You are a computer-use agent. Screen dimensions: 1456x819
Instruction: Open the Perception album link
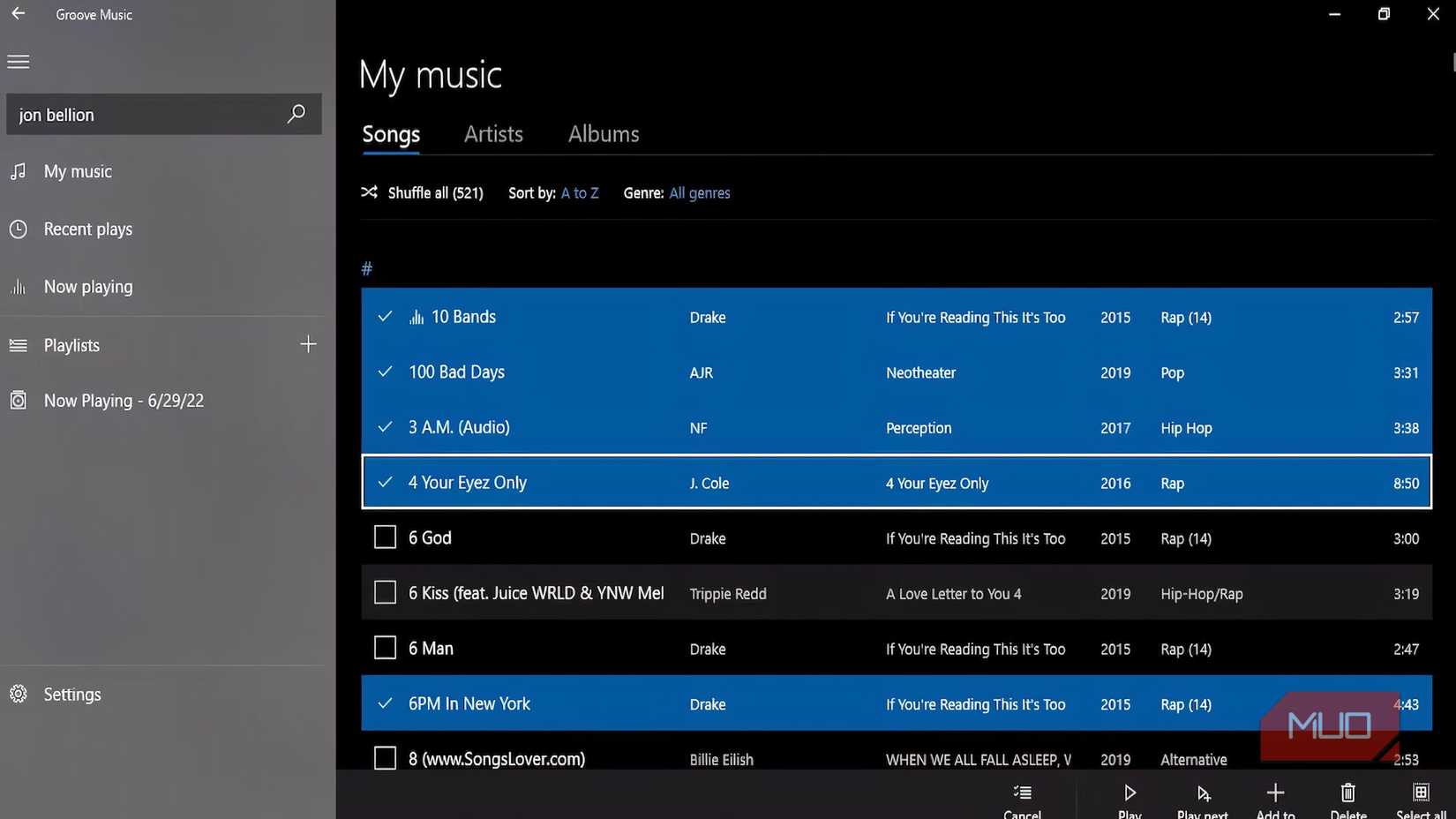[919, 428]
